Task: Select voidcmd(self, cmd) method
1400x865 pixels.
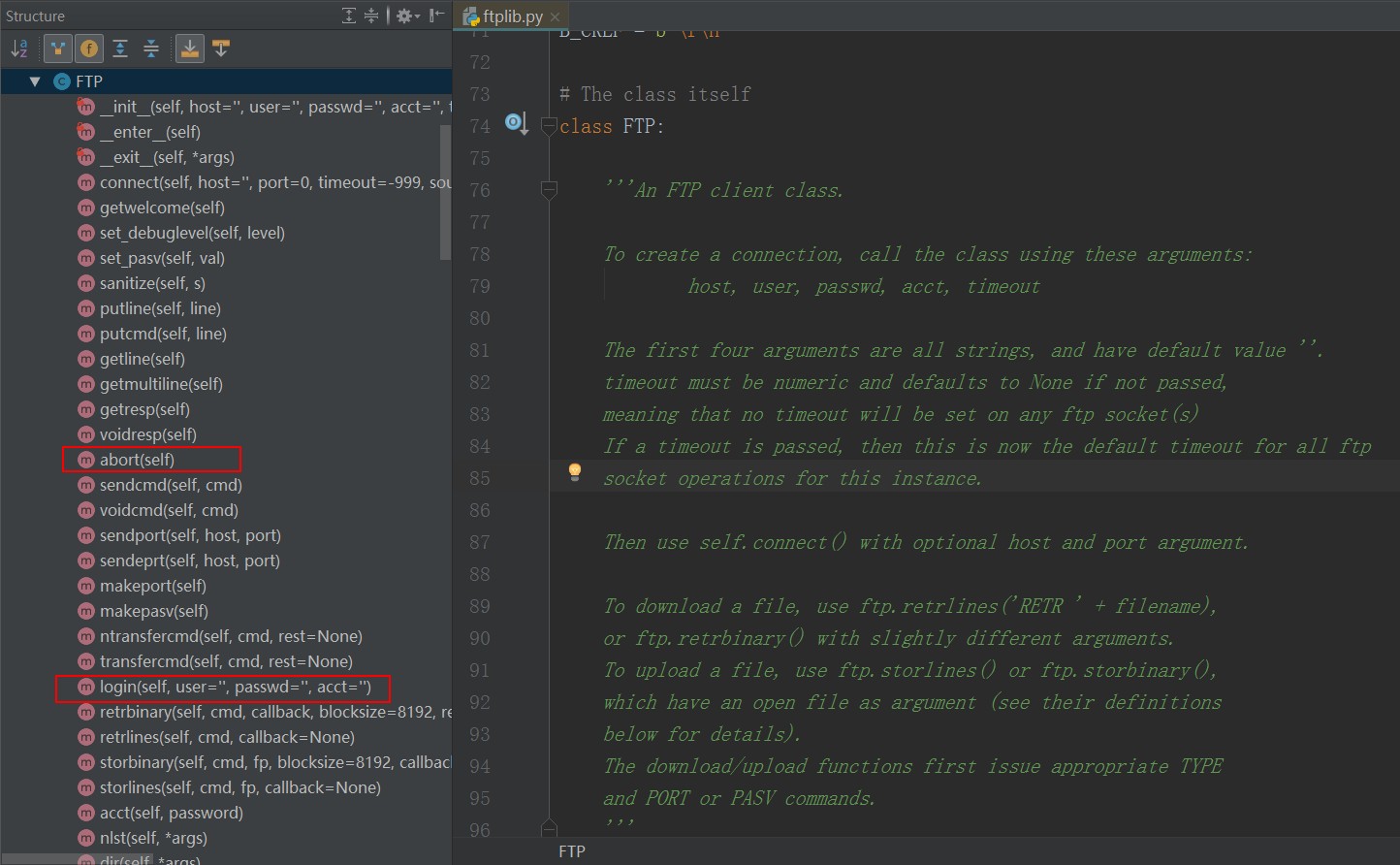Action: 169,510
